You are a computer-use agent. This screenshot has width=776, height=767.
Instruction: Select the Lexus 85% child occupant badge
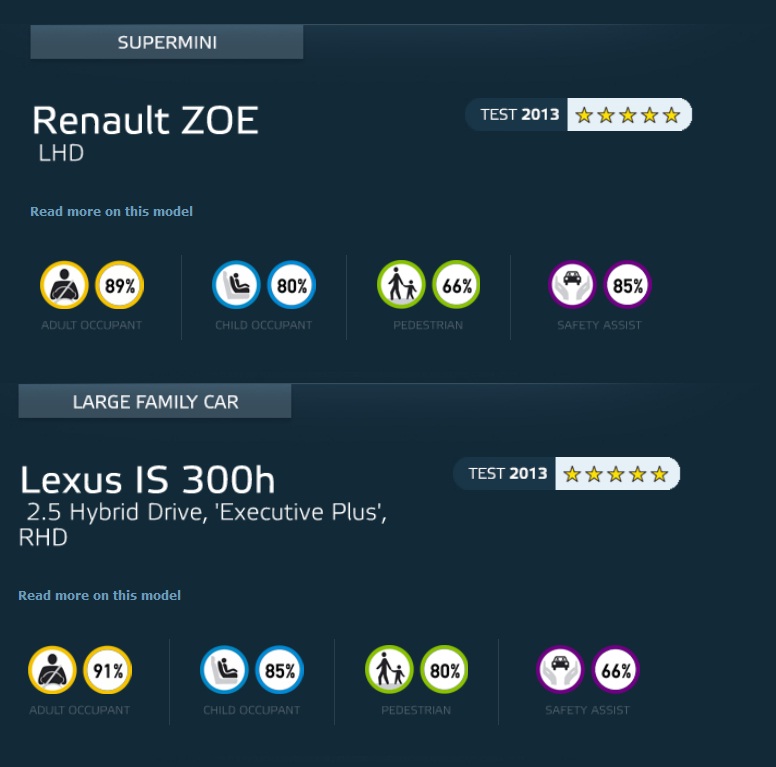click(279, 670)
